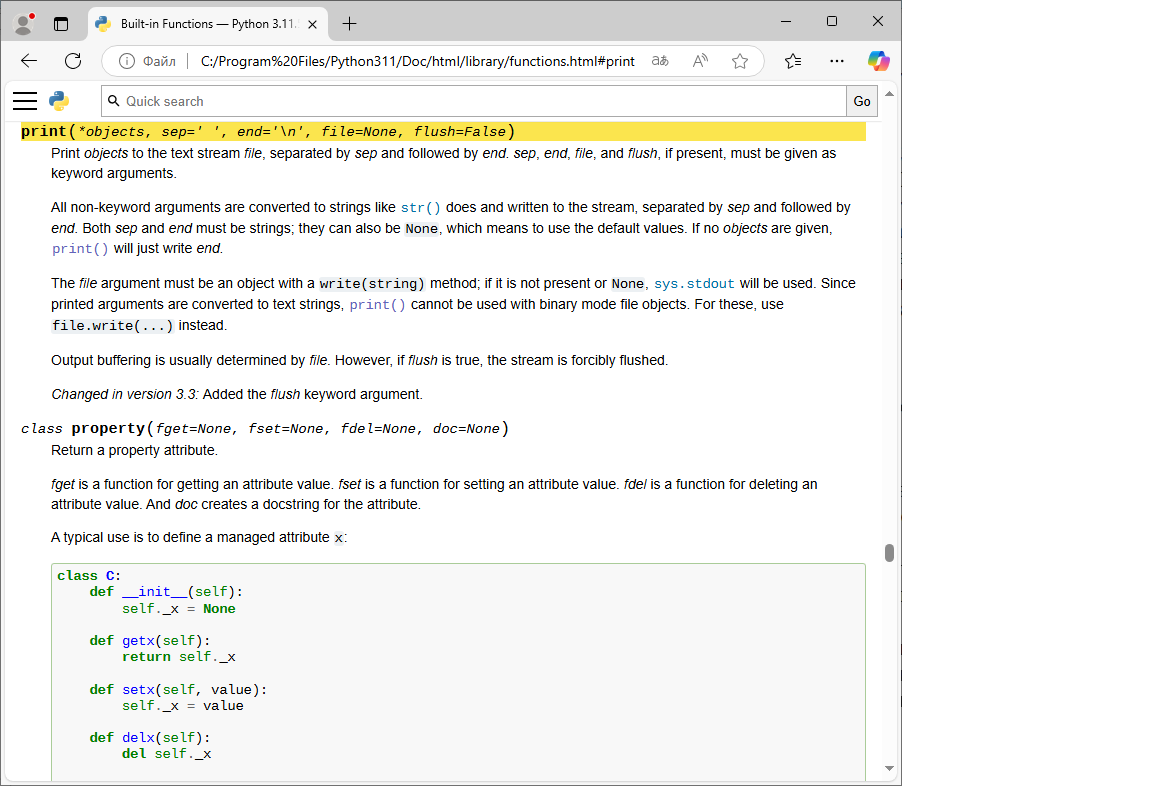
Task: Click the browser back arrow
Action: [x=29, y=61]
